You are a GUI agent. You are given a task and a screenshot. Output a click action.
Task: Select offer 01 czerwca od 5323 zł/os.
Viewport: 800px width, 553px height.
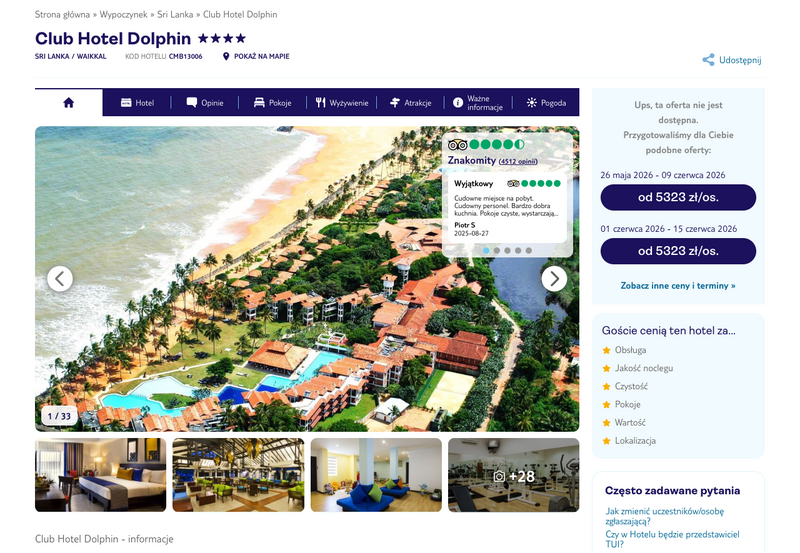678,251
